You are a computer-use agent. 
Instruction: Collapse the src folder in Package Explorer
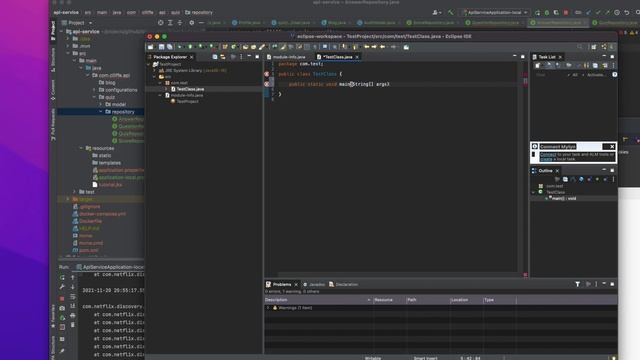click(155, 77)
